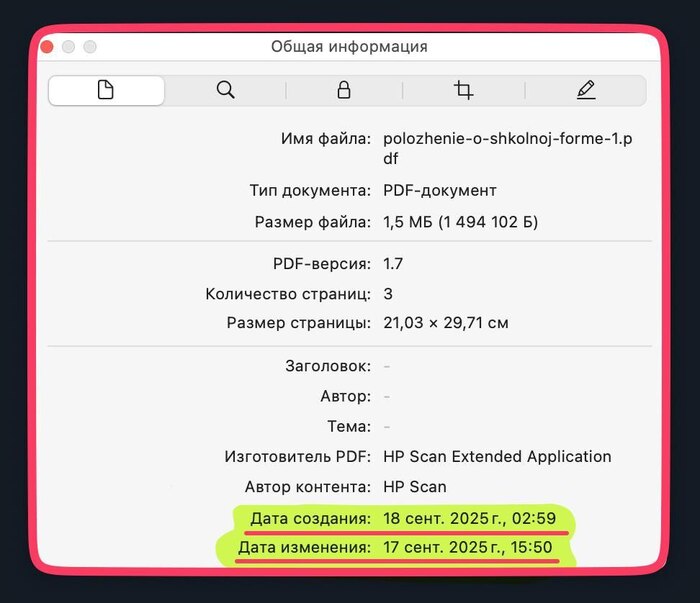Select the PDF-документ document type value
This screenshot has width=700, height=603.
pyautogui.click(x=440, y=190)
